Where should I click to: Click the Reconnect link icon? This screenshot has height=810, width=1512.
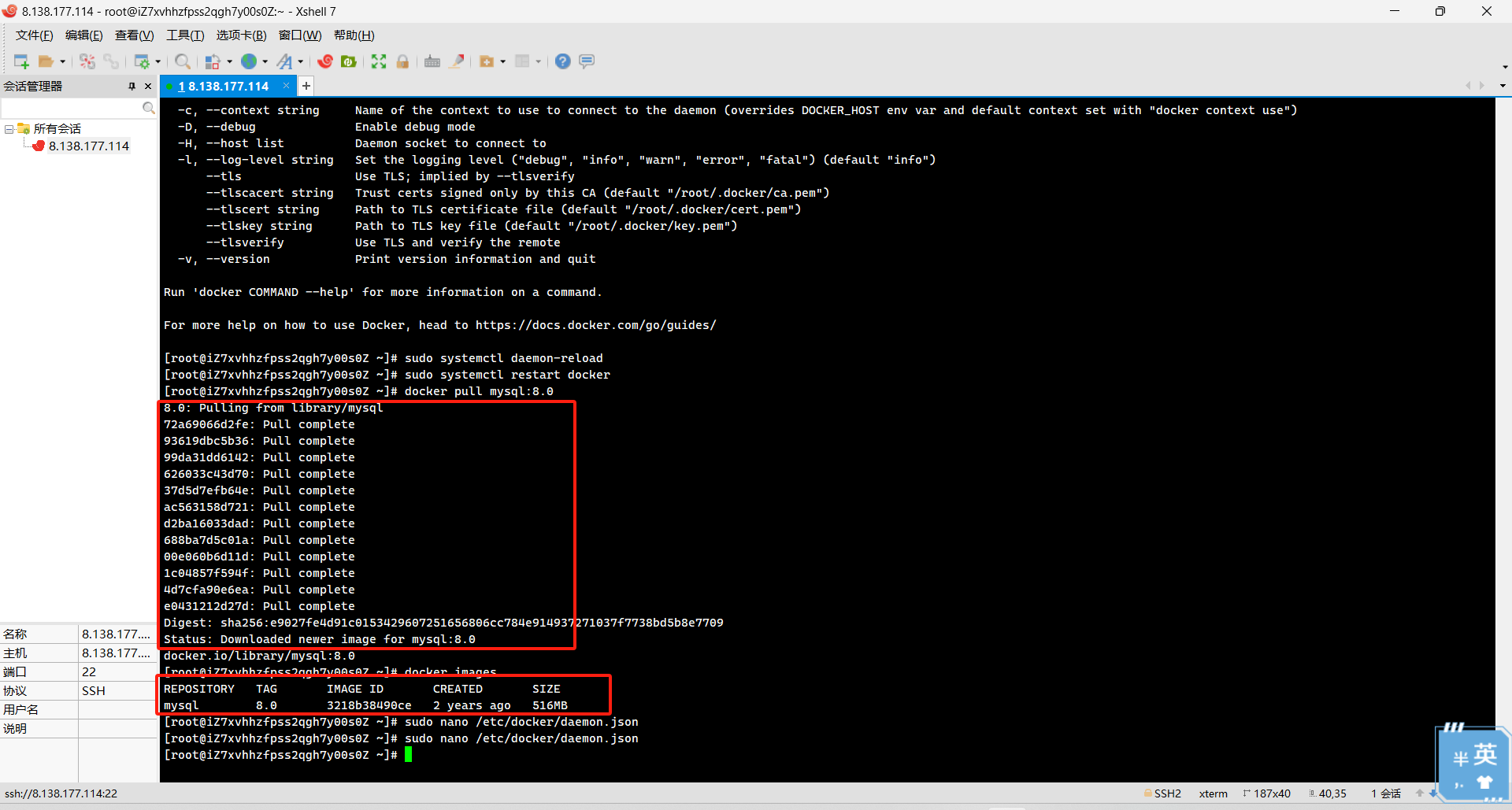pyautogui.click(x=111, y=61)
